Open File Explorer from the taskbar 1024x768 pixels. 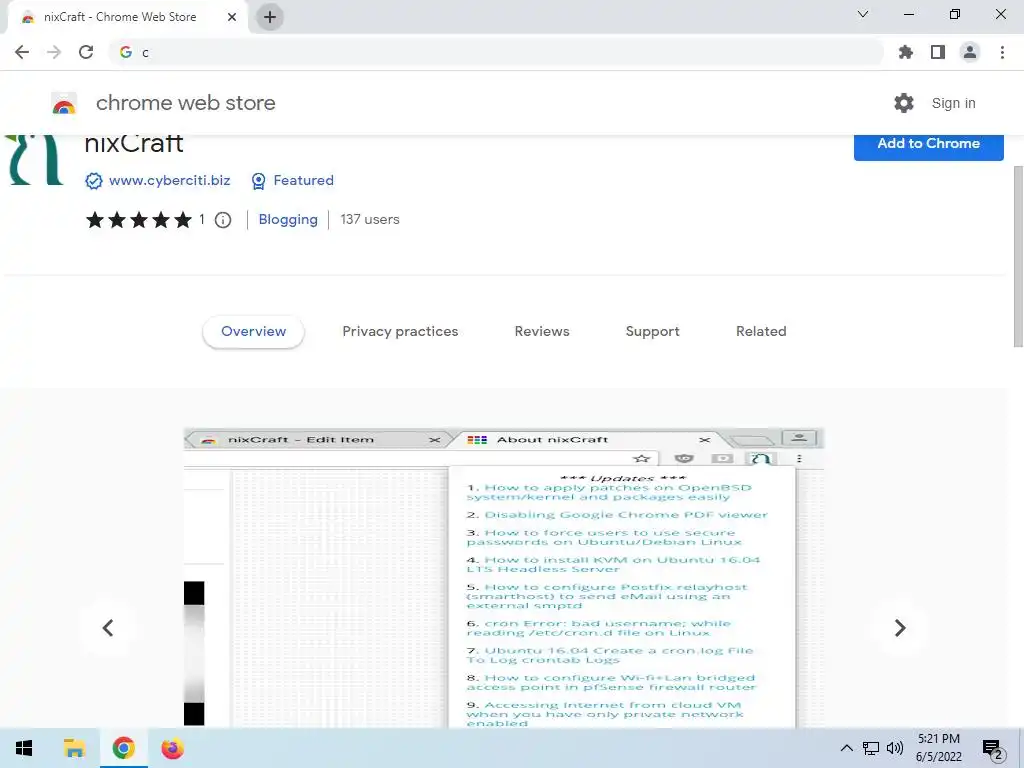pyautogui.click(x=74, y=748)
